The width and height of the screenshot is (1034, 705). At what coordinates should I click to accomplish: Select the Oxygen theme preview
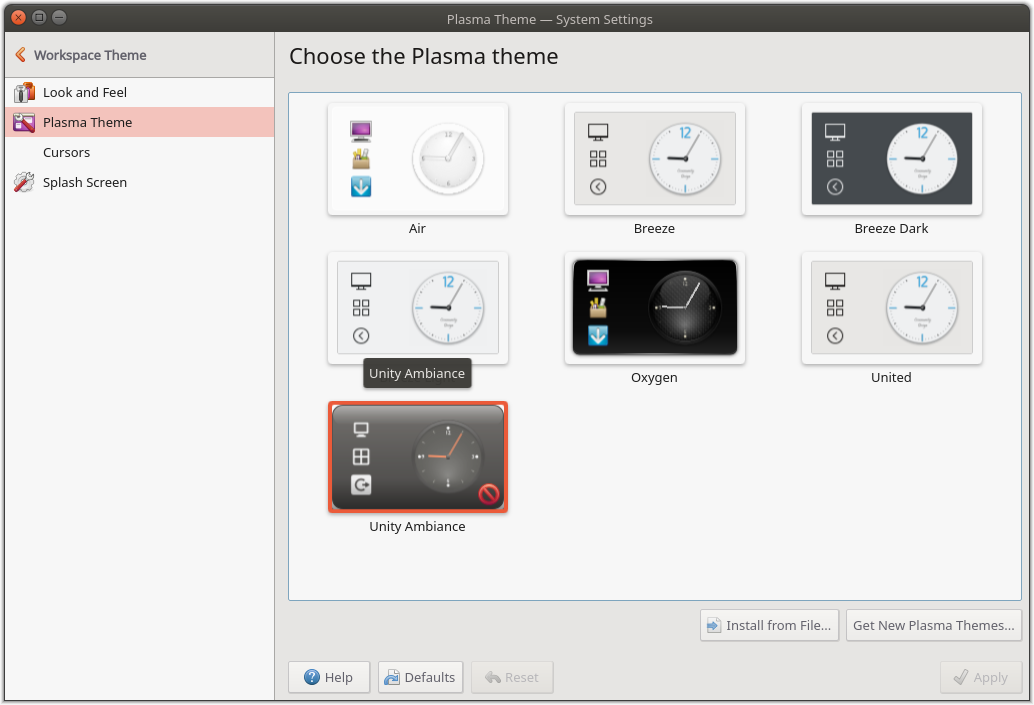pyautogui.click(x=654, y=308)
